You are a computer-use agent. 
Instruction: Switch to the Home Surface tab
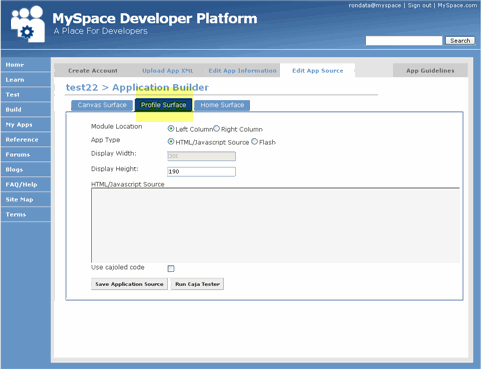pyautogui.click(x=222, y=105)
